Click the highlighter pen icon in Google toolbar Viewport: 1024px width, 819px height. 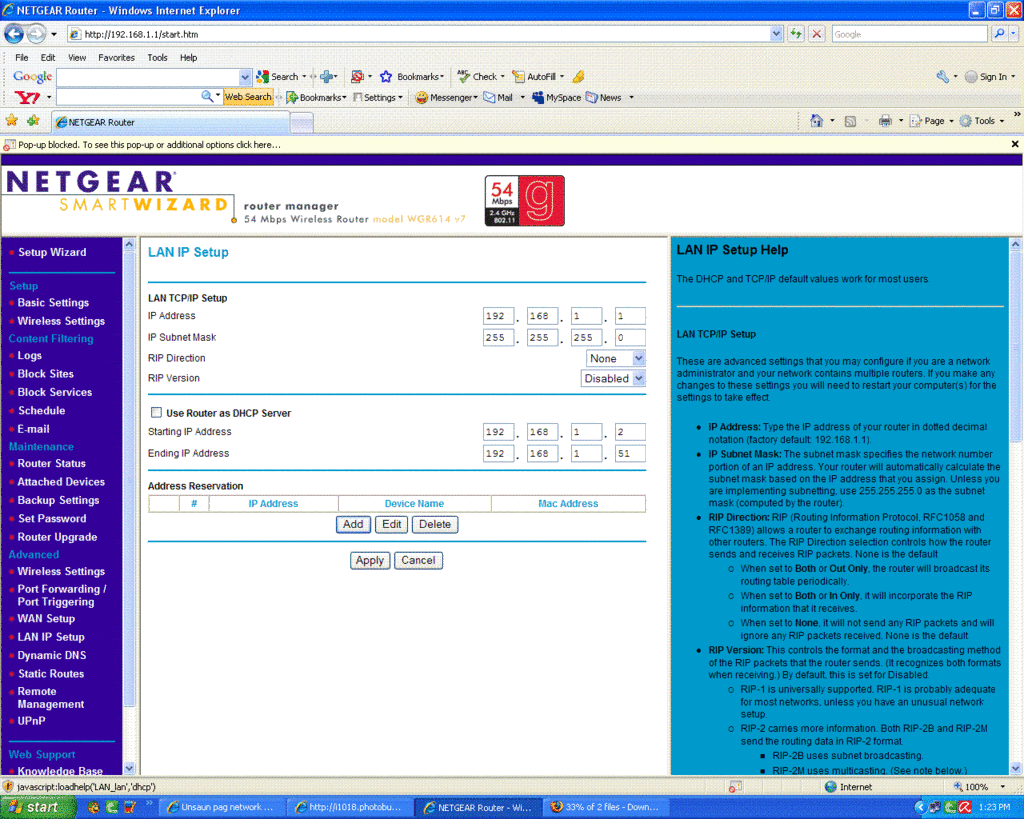tap(579, 76)
